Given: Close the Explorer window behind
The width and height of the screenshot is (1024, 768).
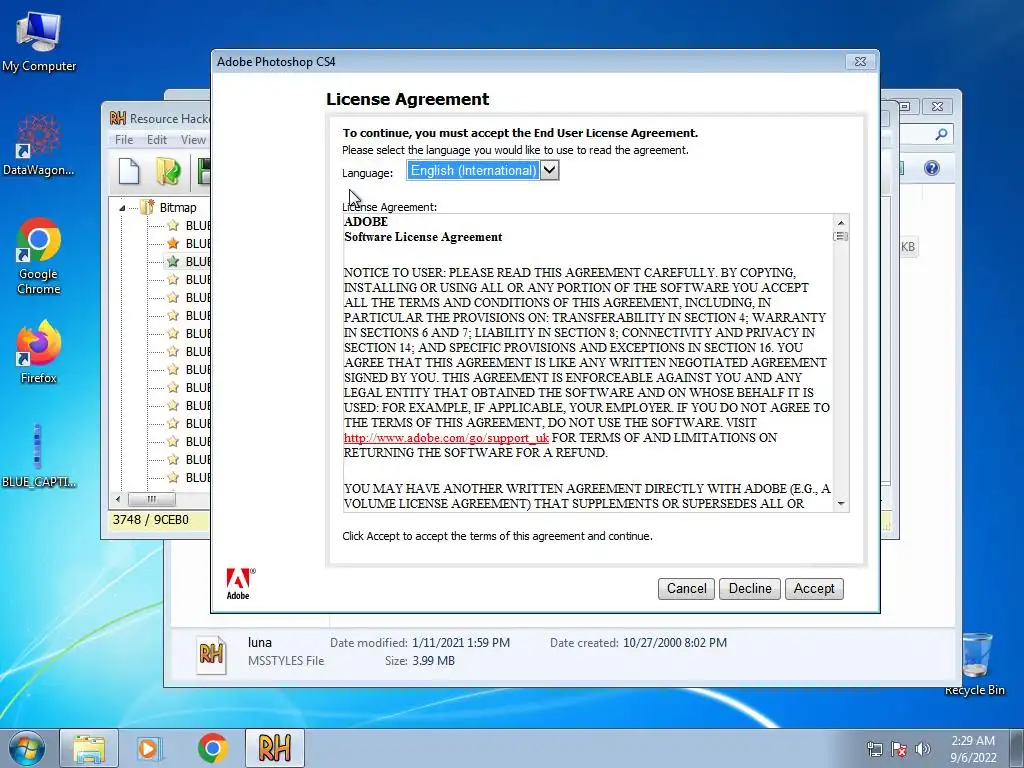Looking at the screenshot, I should click(937, 106).
